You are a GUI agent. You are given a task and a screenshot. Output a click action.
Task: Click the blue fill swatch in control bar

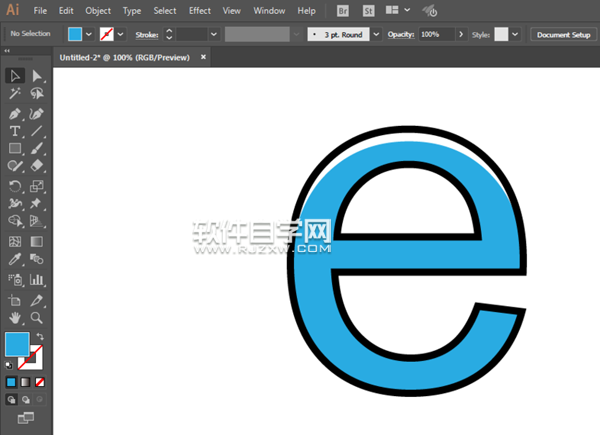(75, 34)
